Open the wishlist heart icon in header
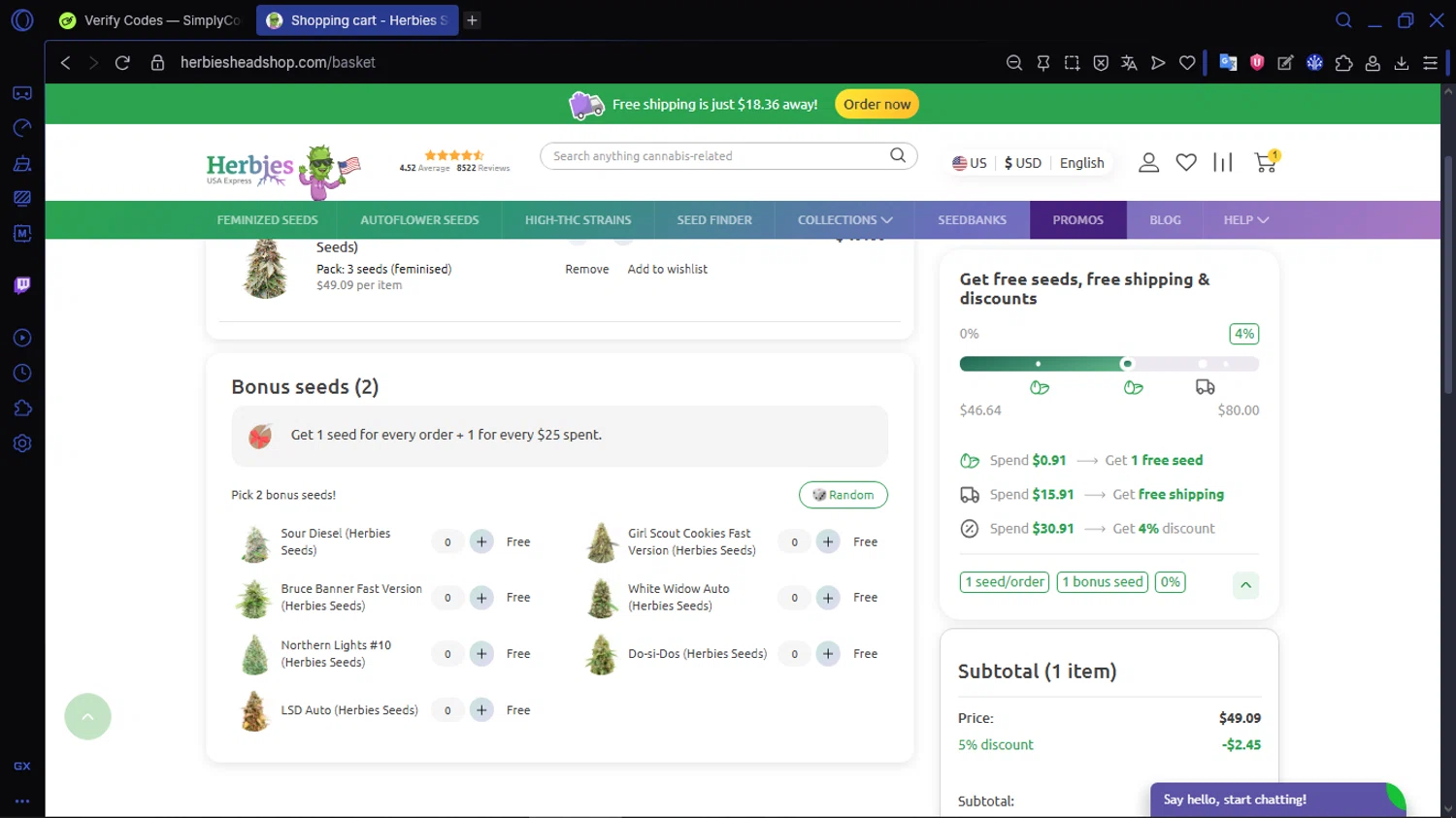The image size is (1456, 818). click(1186, 163)
